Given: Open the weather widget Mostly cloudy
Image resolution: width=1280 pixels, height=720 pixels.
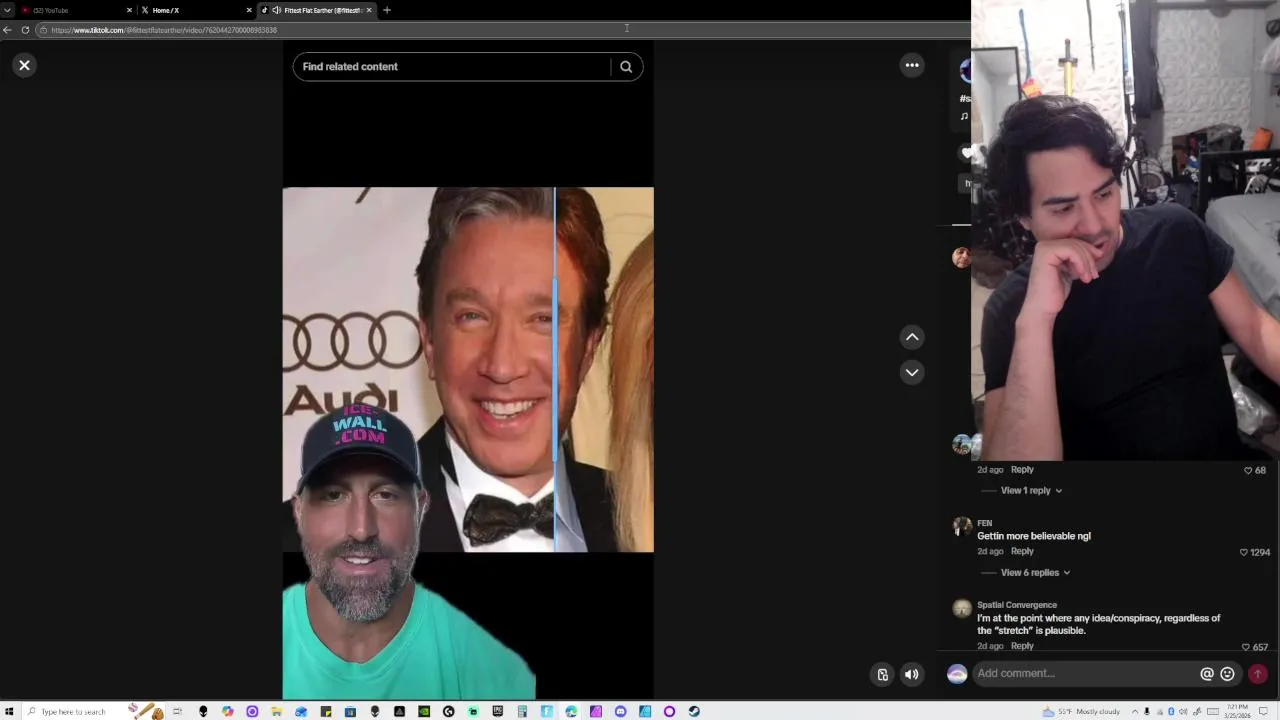Looking at the screenshot, I should point(1081,711).
